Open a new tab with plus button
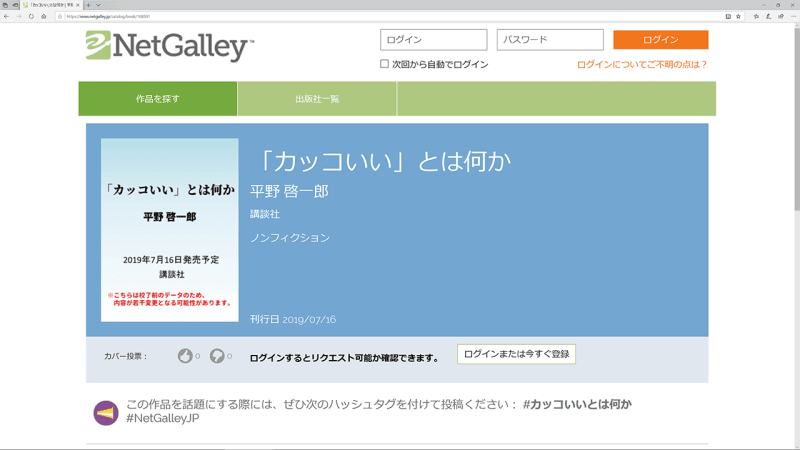This screenshot has width=800, height=450. point(88,5)
